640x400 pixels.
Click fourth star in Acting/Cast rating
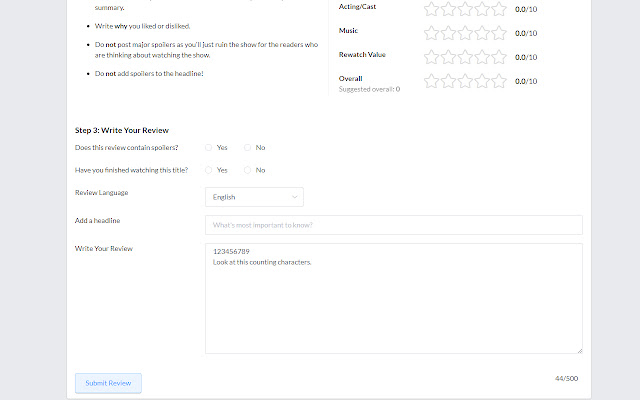pyautogui.click(x=482, y=9)
